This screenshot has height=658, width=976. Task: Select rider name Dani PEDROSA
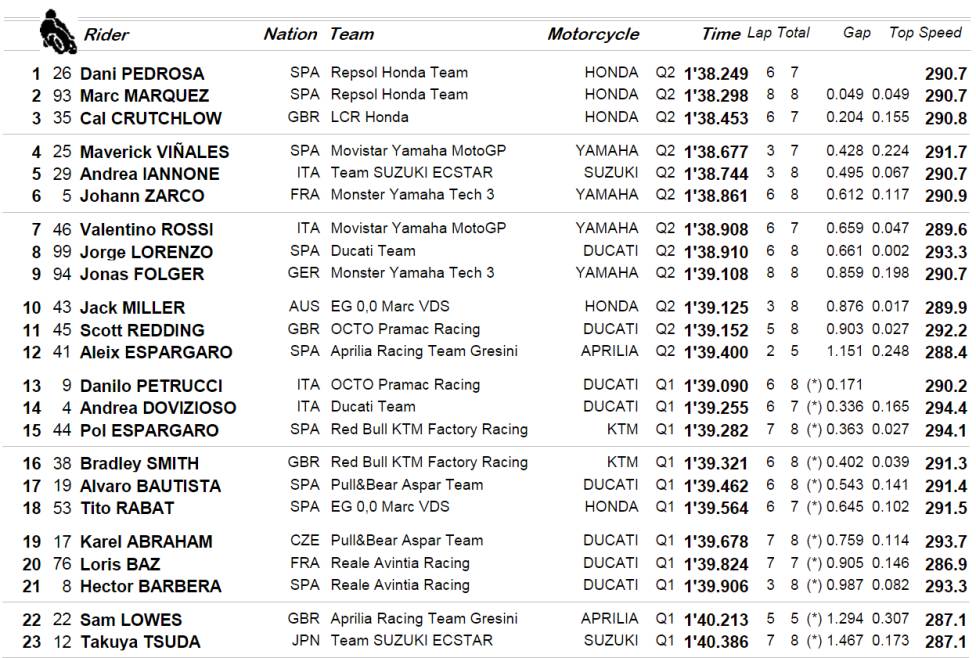coord(142,74)
